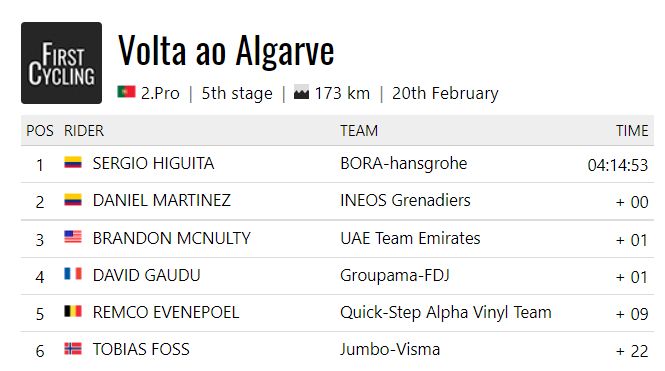
Task: Click Tobias Foss's Norwegian flag
Action: (x=73, y=349)
